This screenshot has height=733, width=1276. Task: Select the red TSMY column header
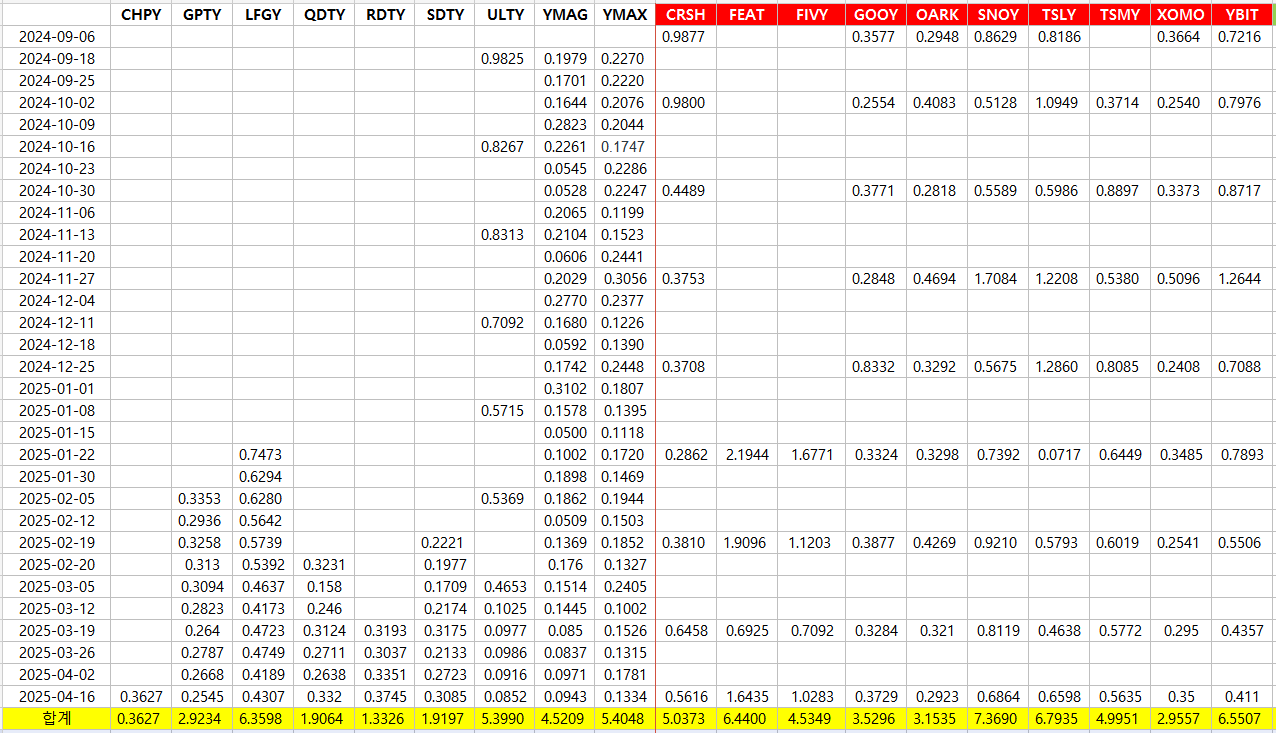[1119, 14]
